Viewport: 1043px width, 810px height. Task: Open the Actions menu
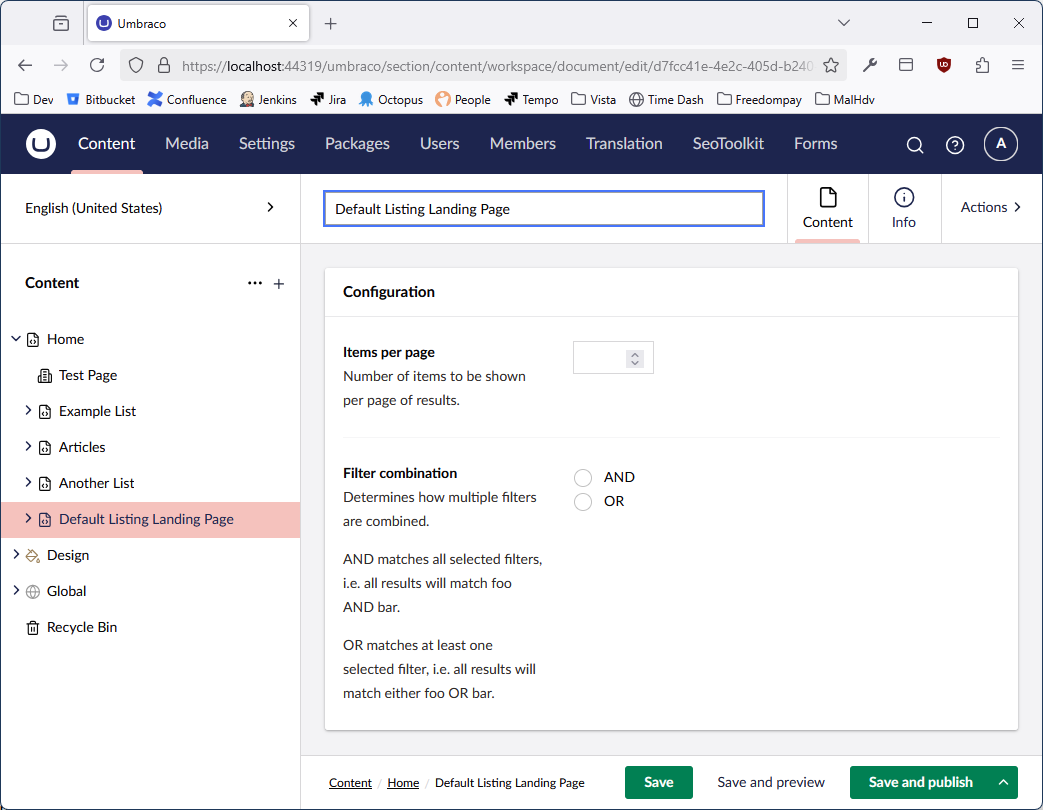click(x=990, y=207)
